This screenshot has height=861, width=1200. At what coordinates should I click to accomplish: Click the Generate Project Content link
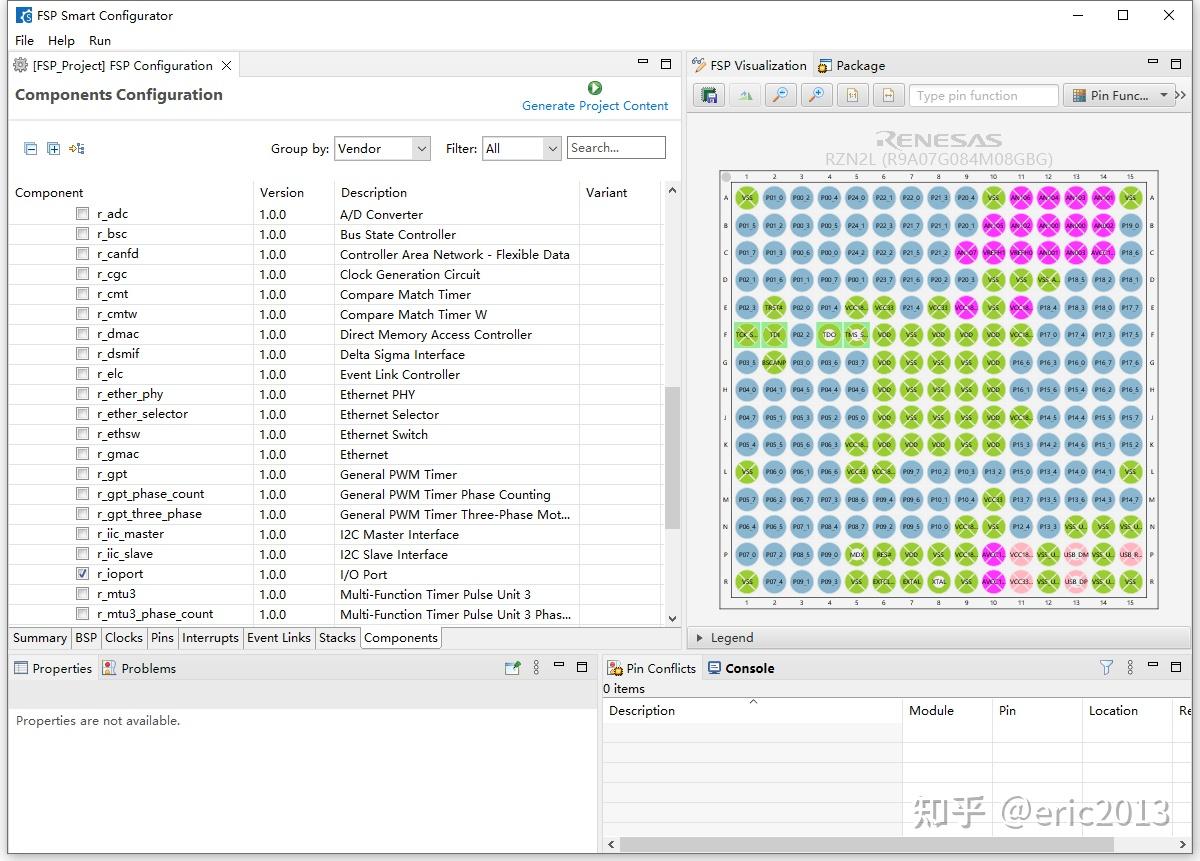point(595,105)
